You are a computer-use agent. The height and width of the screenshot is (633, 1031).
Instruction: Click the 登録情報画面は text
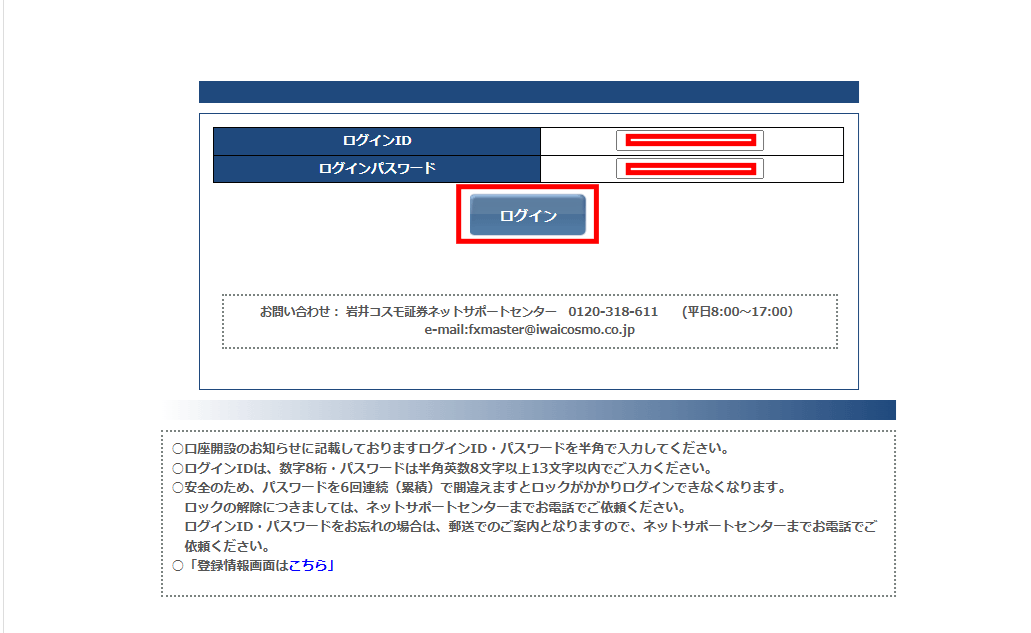pyautogui.click(x=243, y=565)
